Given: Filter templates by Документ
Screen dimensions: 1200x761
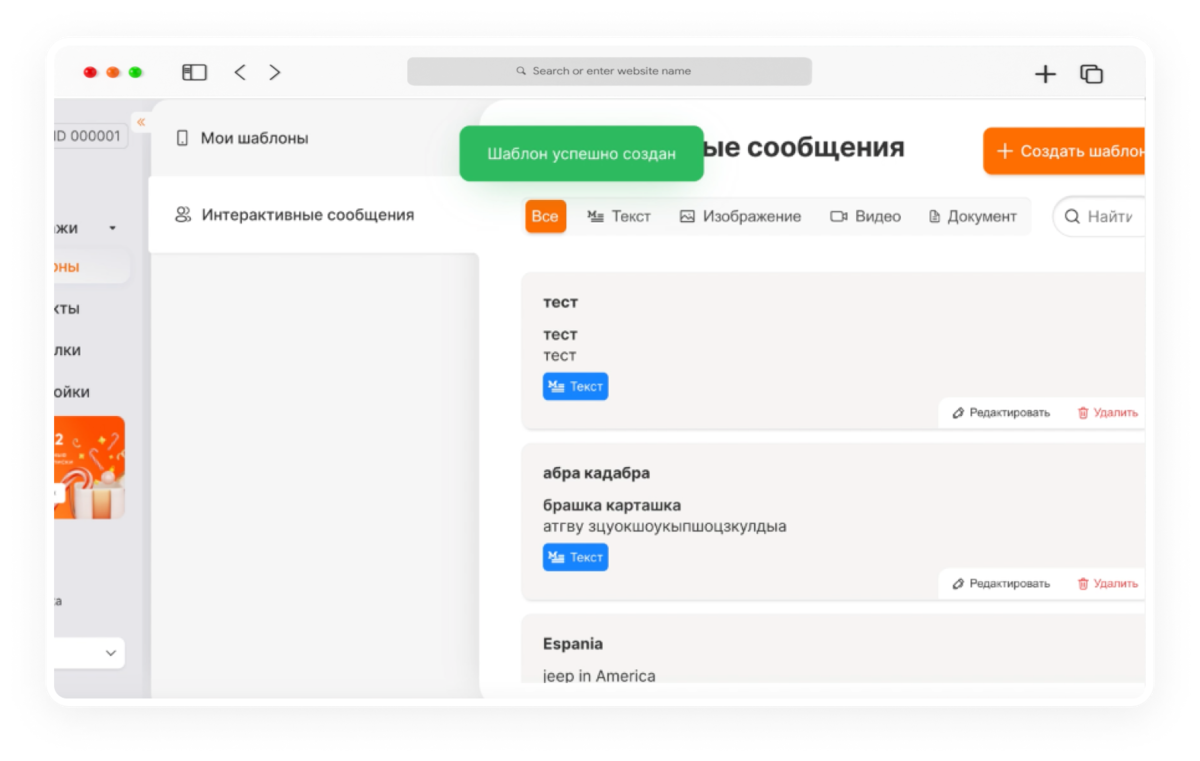Looking at the screenshot, I should pyautogui.click(x=972, y=216).
